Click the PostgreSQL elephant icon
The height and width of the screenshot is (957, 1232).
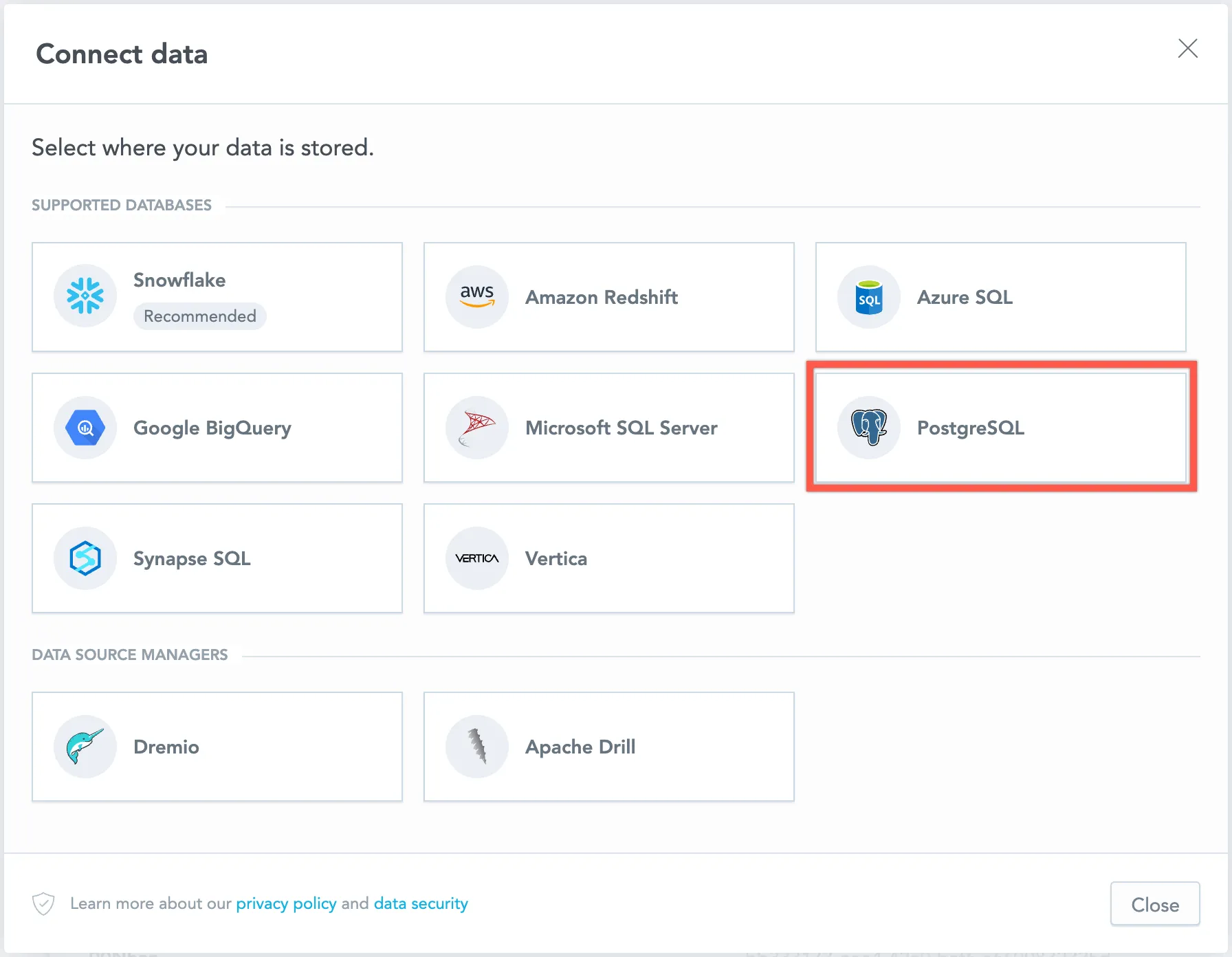868,428
